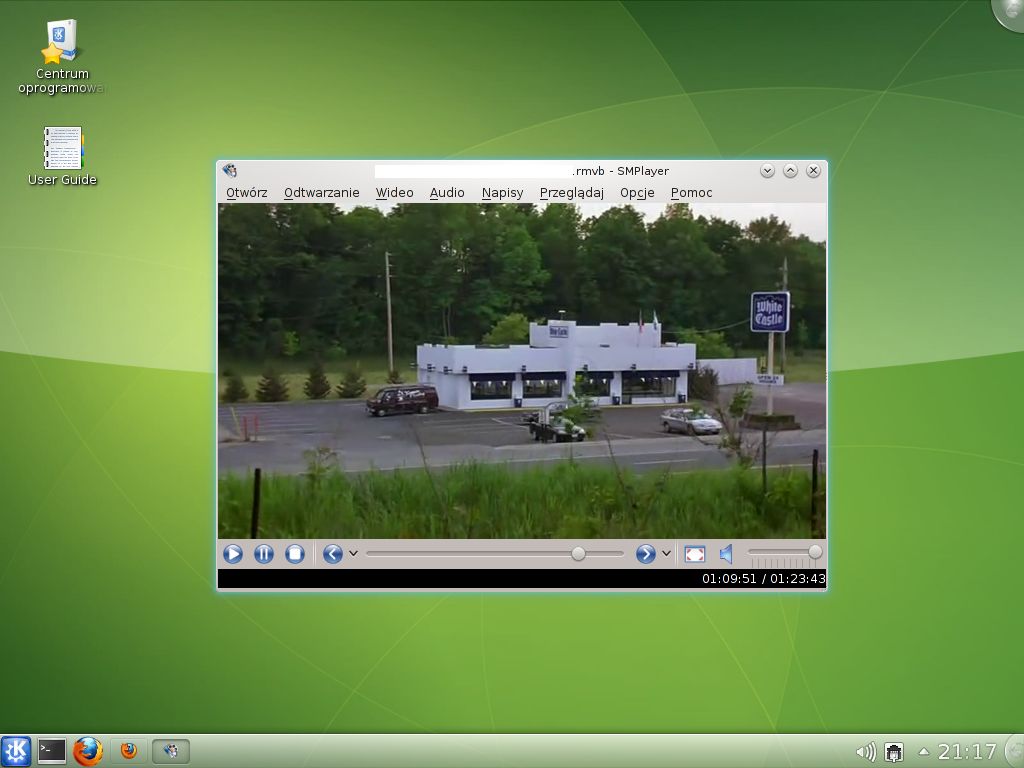
Task: Click the video seek slider handle
Action: click(x=578, y=554)
